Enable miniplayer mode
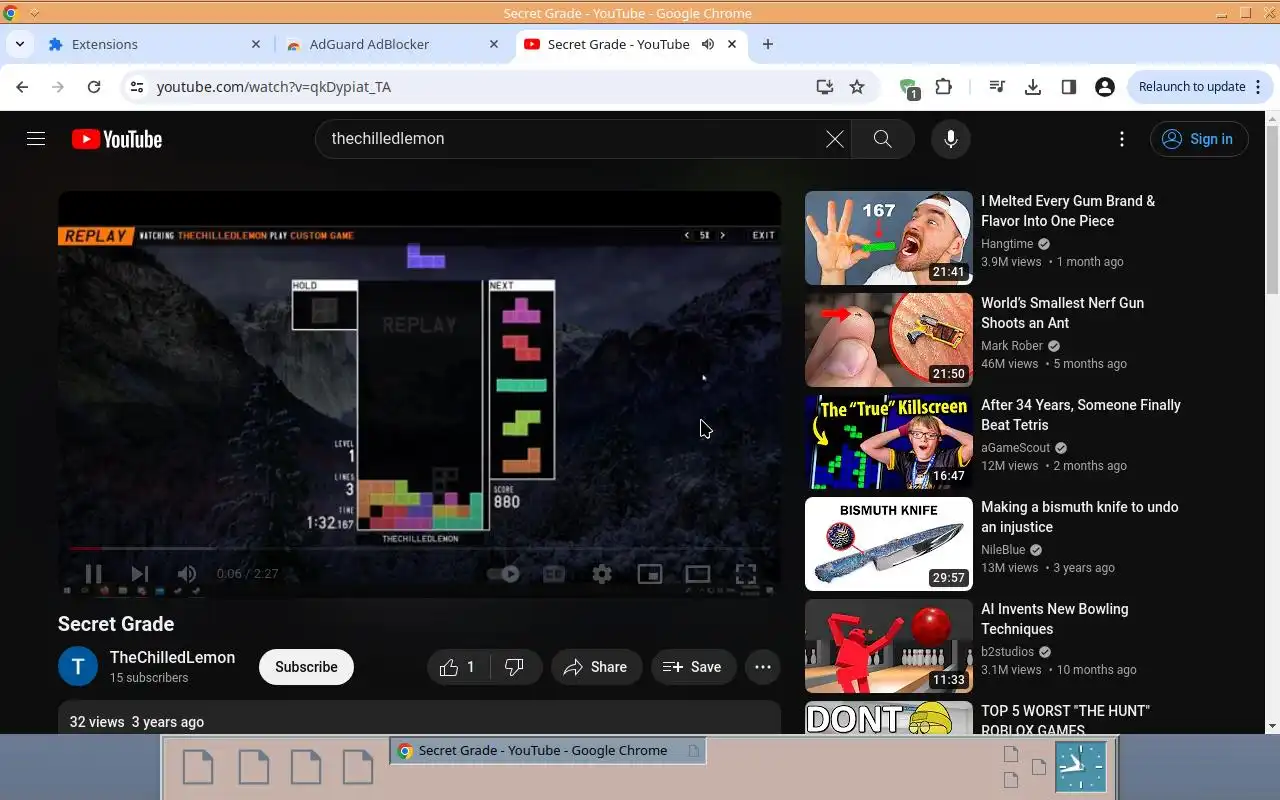This screenshot has width=1280, height=800. pyautogui.click(x=650, y=574)
